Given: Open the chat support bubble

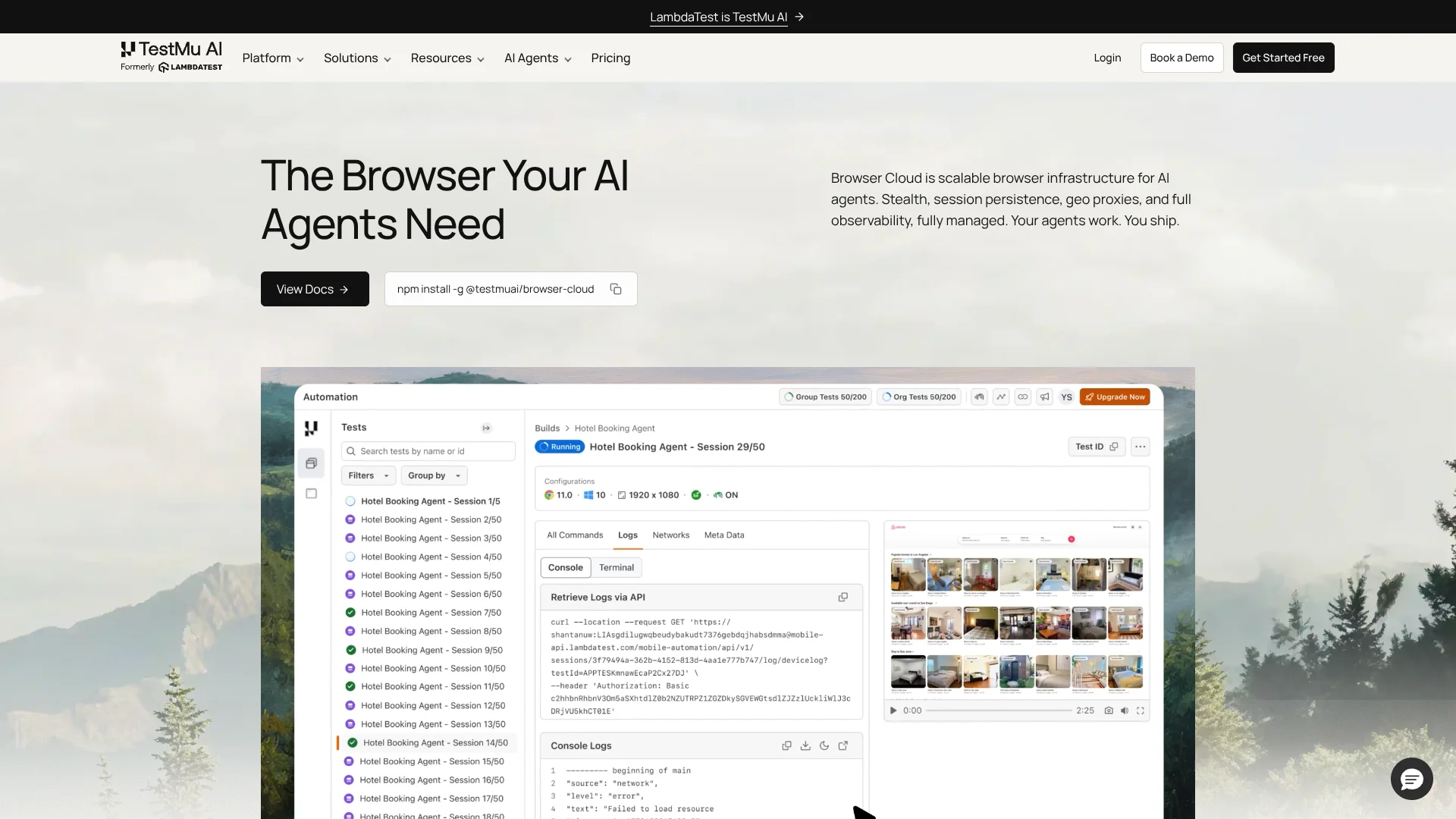Looking at the screenshot, I should pyautogui.click(x=1411, y=779).
